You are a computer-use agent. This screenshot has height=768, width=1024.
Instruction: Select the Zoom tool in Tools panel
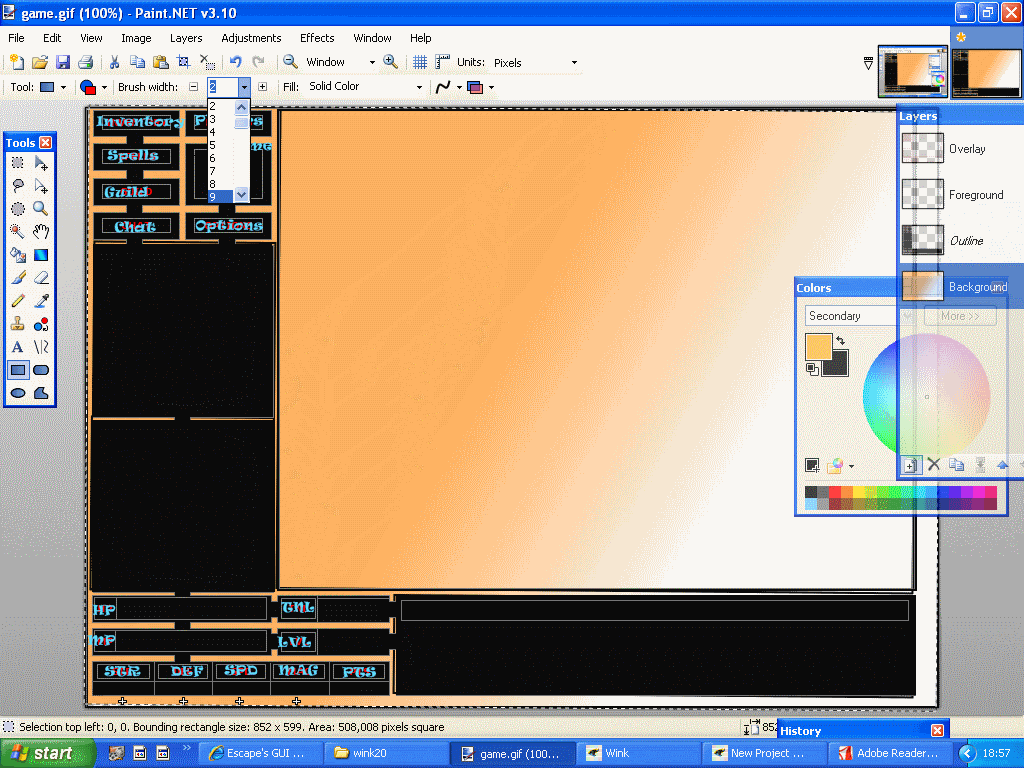coord(41,209)
